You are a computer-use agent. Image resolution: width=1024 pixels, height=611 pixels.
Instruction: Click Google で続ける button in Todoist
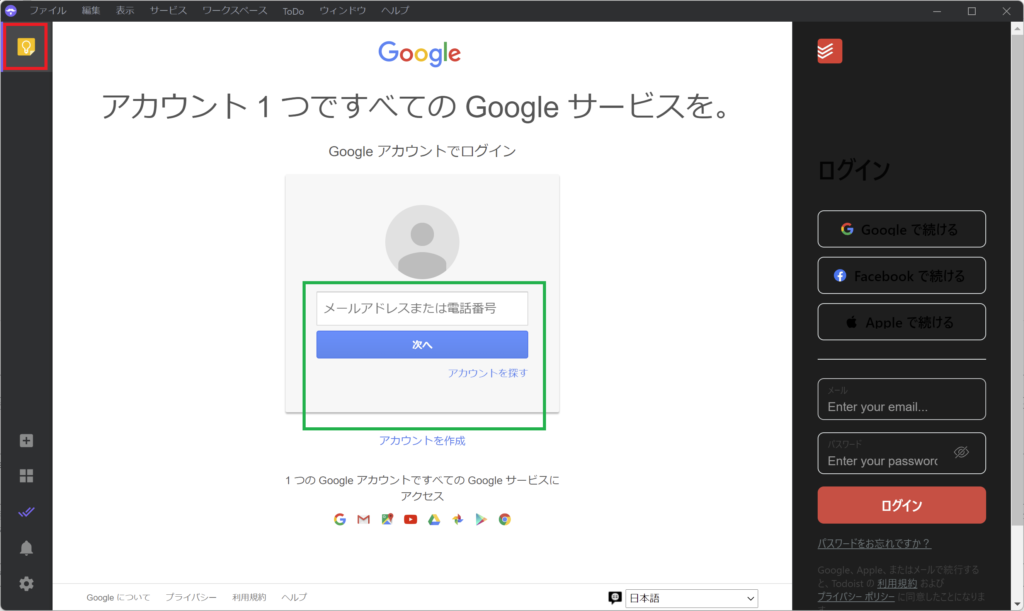click(x=901, y=229)
